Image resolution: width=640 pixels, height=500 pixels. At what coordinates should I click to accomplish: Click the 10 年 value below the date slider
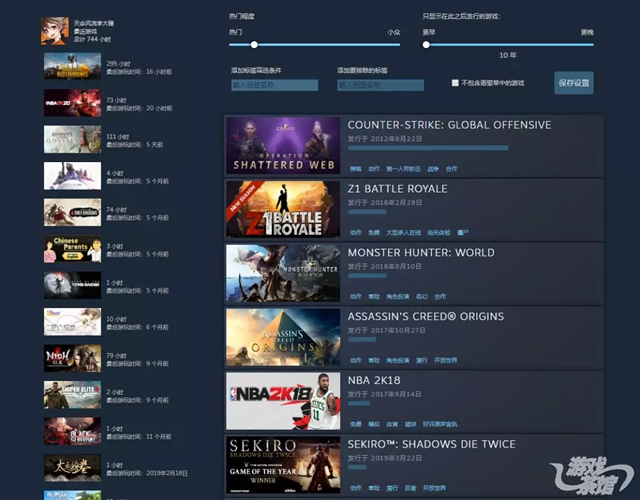tap(508, 55)
